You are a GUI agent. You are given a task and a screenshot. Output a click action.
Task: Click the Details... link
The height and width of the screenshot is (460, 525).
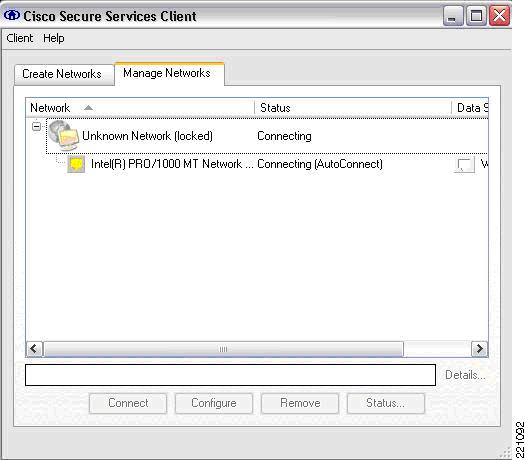coord(465,375)
